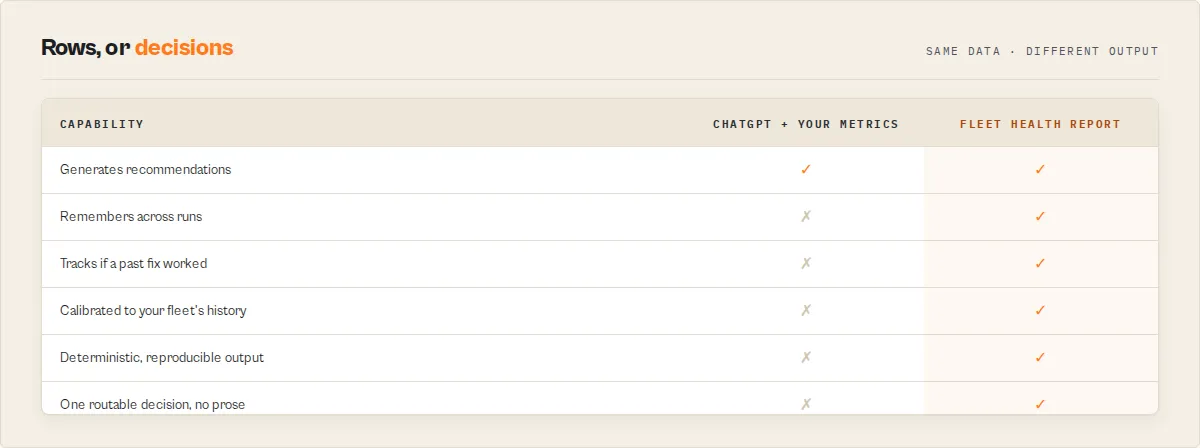Click ChatGPT cross for Remembers across runs

point(805,216)
